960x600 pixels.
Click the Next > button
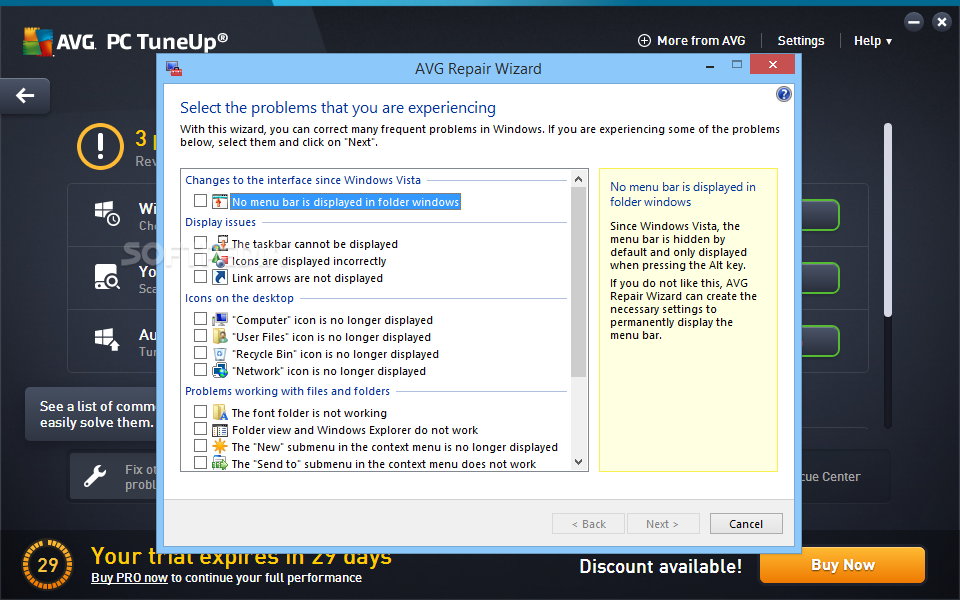coord(662,524)
